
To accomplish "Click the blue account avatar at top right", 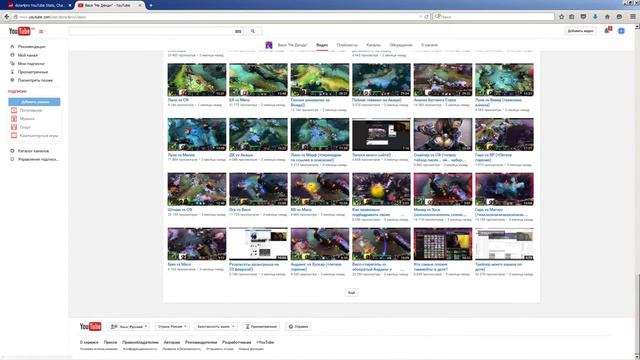I will 621,31.
